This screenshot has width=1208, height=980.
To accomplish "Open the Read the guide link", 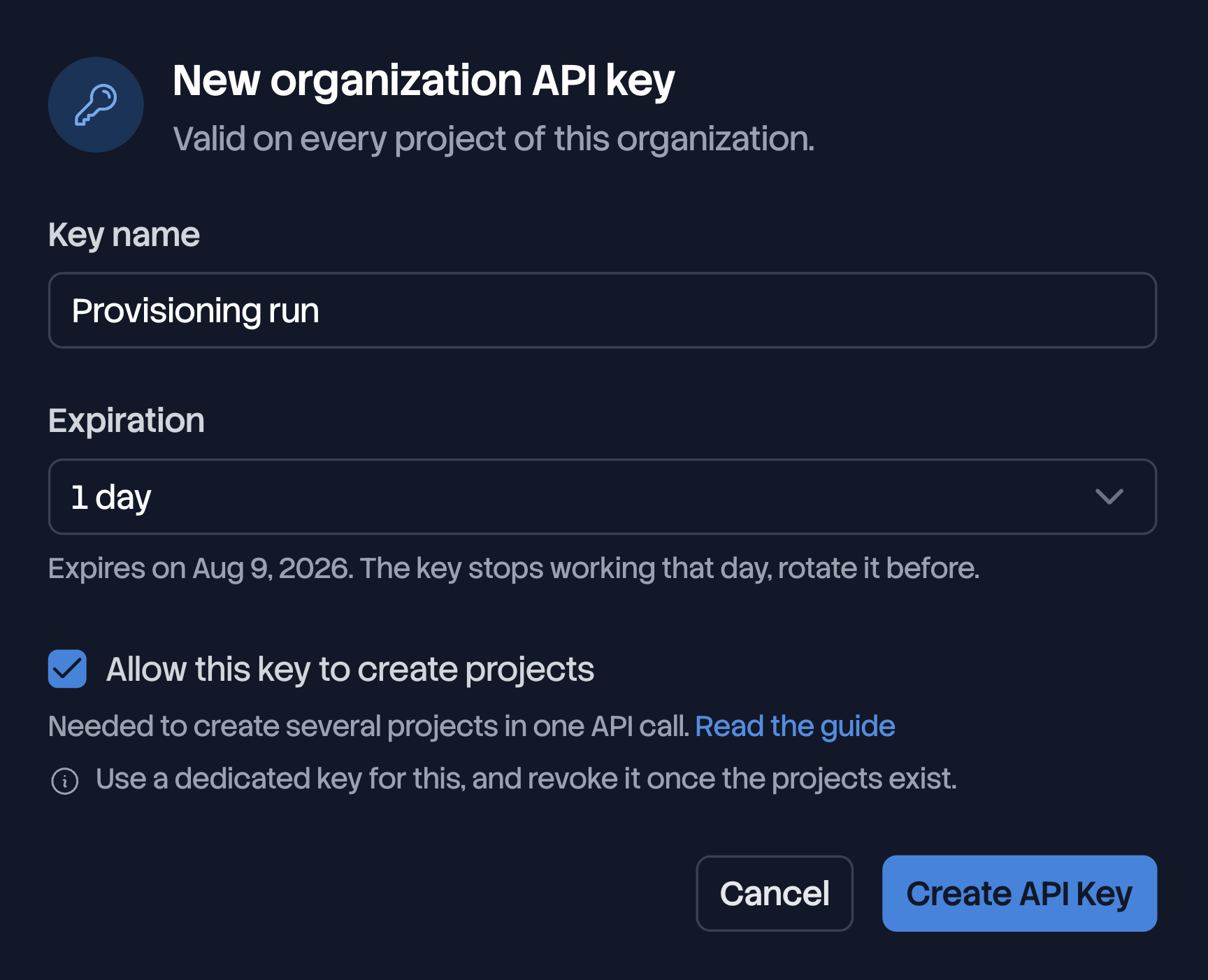I will coord(795,726).
